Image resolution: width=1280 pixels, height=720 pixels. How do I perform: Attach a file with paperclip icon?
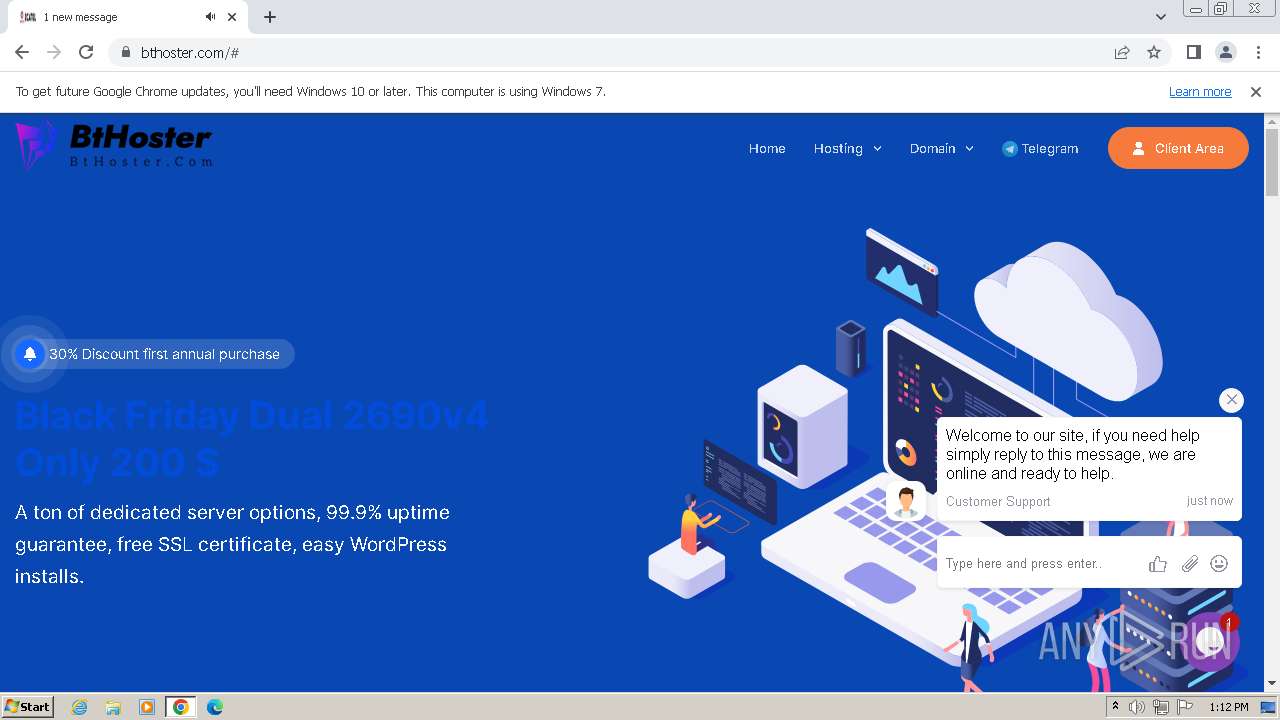click(1189, 564)
